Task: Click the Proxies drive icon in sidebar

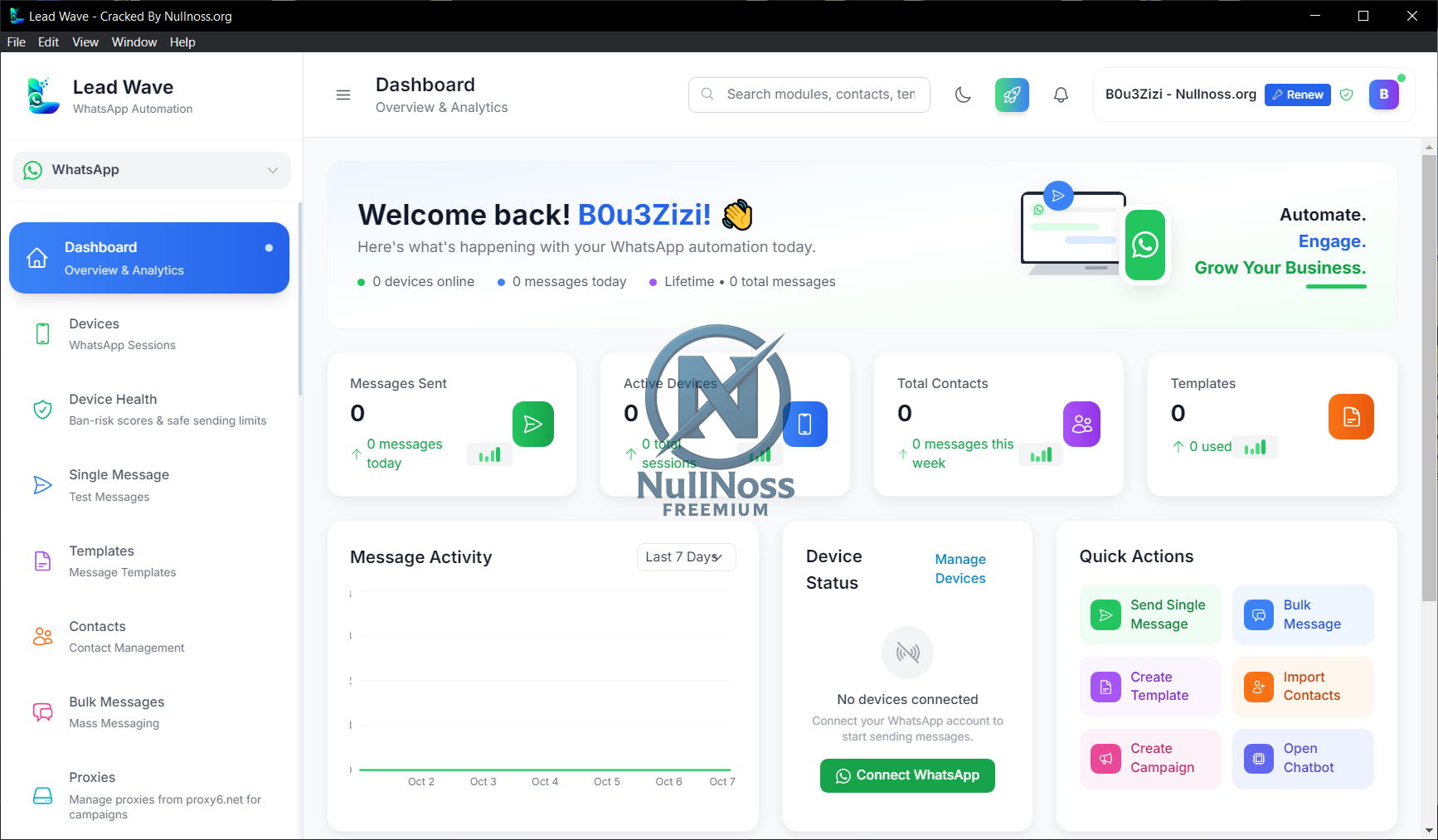Action: [x=42, y=796]
